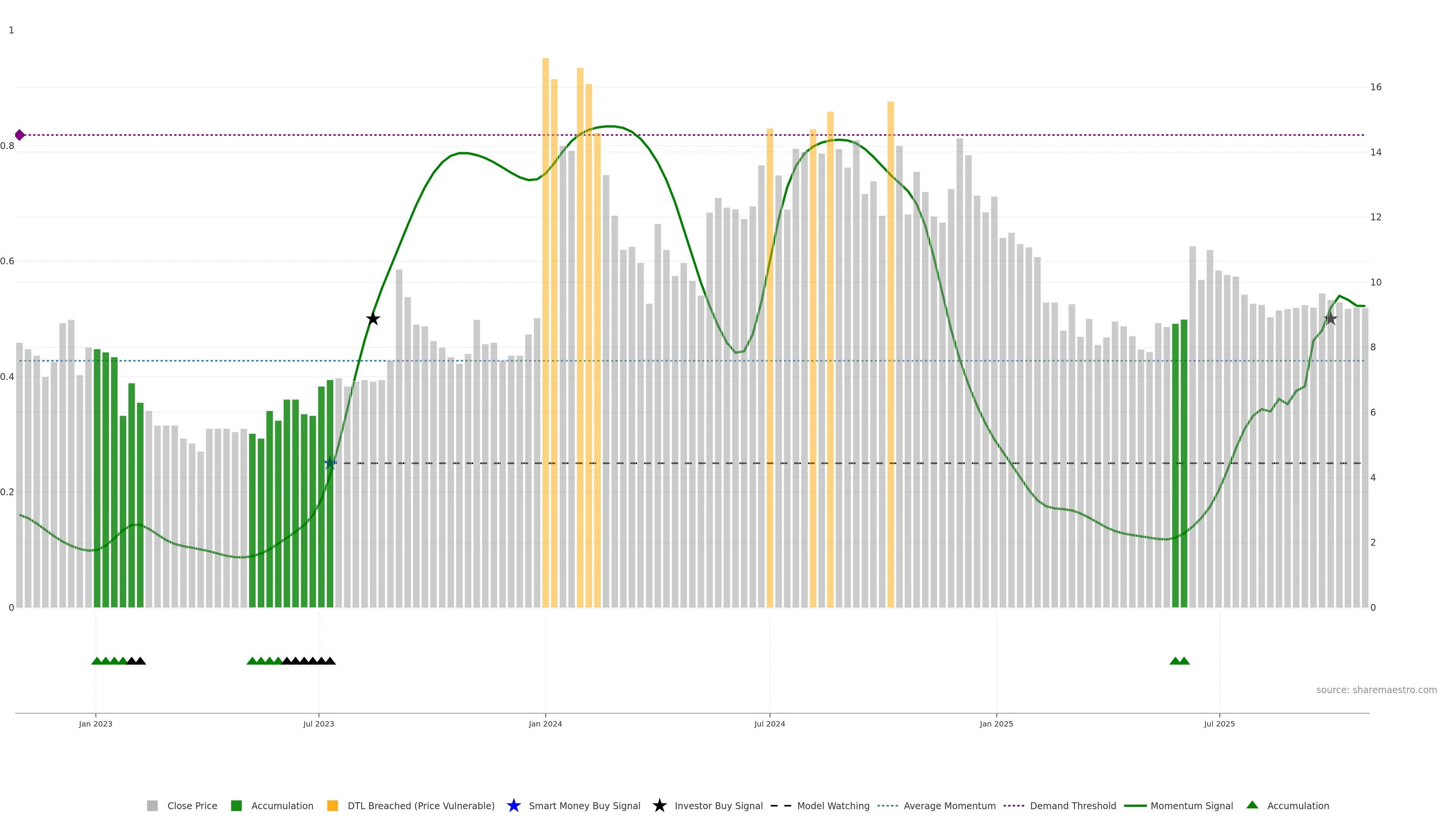The width and height of the screenshot is (1456, 819).
Task: Click the orange DTL Breached swatch in legend
Action: point(333,805)
